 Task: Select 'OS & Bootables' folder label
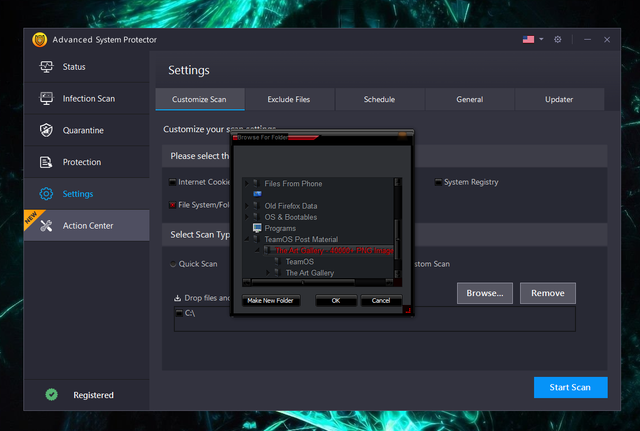[x=291, y=217]
